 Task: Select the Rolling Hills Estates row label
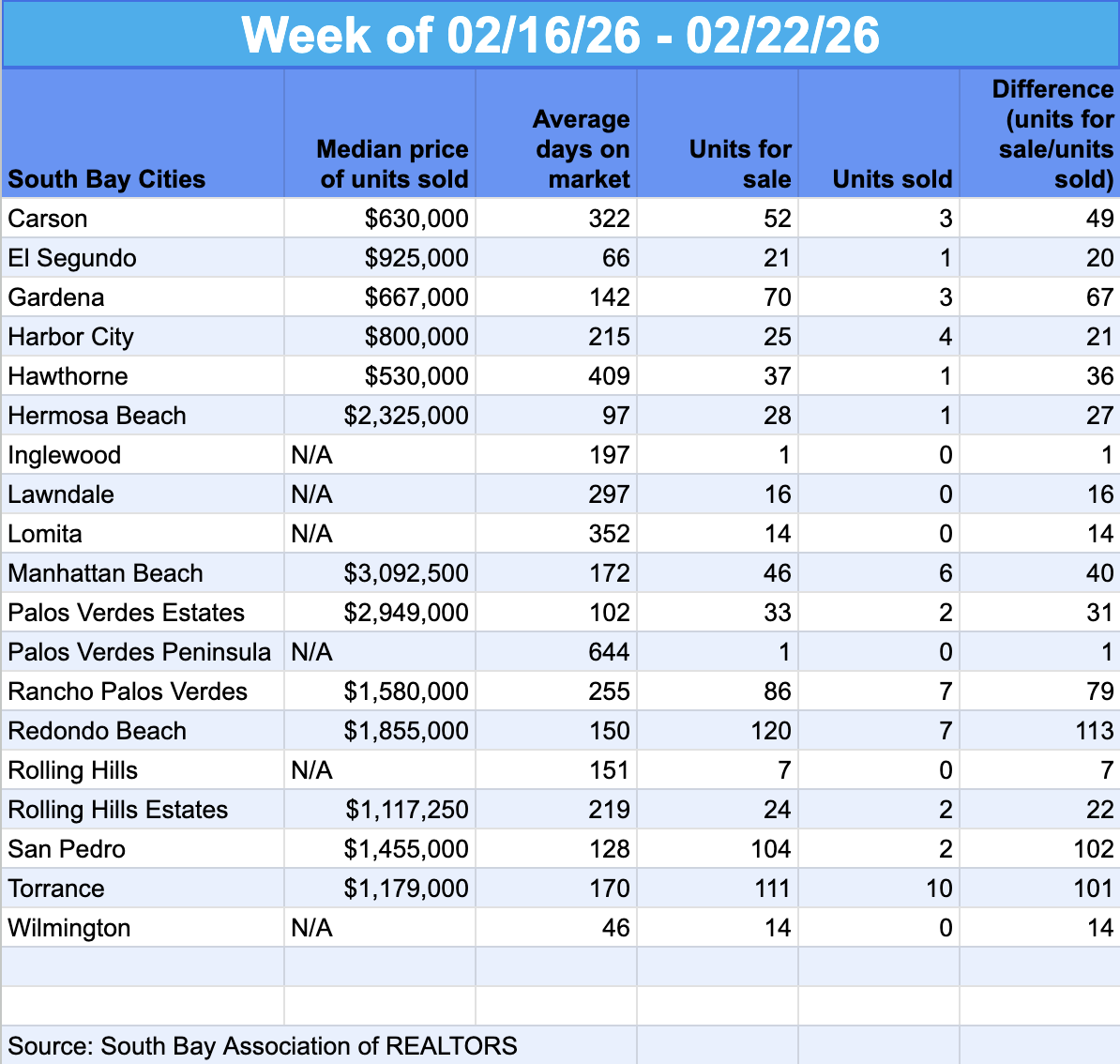(118, 810)
